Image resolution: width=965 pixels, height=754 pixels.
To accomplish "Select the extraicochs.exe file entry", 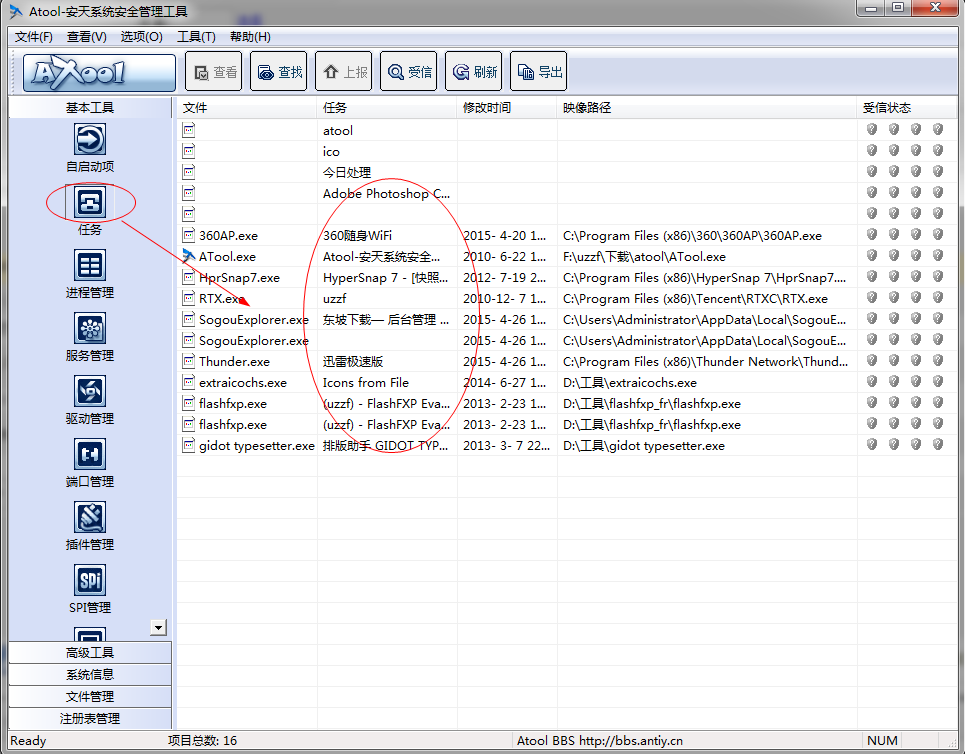I will point(243,382).
